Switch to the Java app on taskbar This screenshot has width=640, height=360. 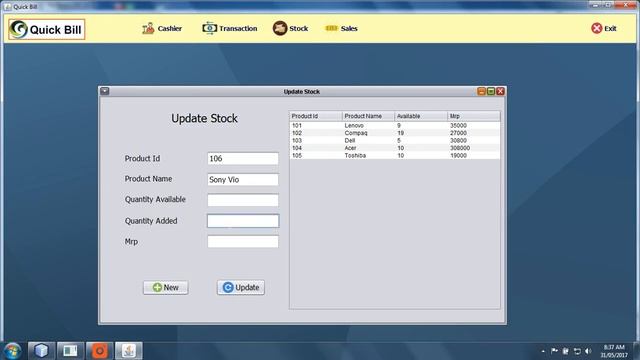pyautogui.click(x=129, y=351)
